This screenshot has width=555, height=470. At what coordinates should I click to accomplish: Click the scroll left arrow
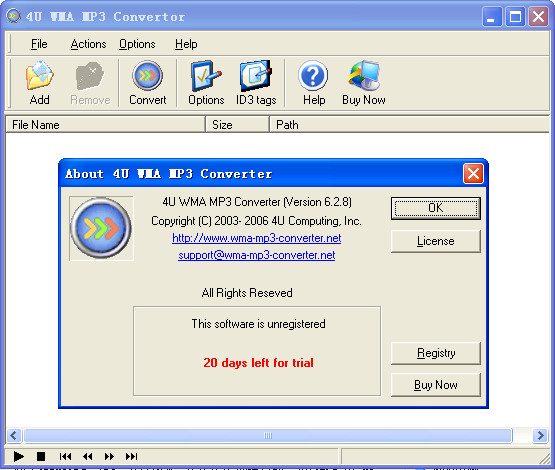pyautogui.click(x=14, y=435)
